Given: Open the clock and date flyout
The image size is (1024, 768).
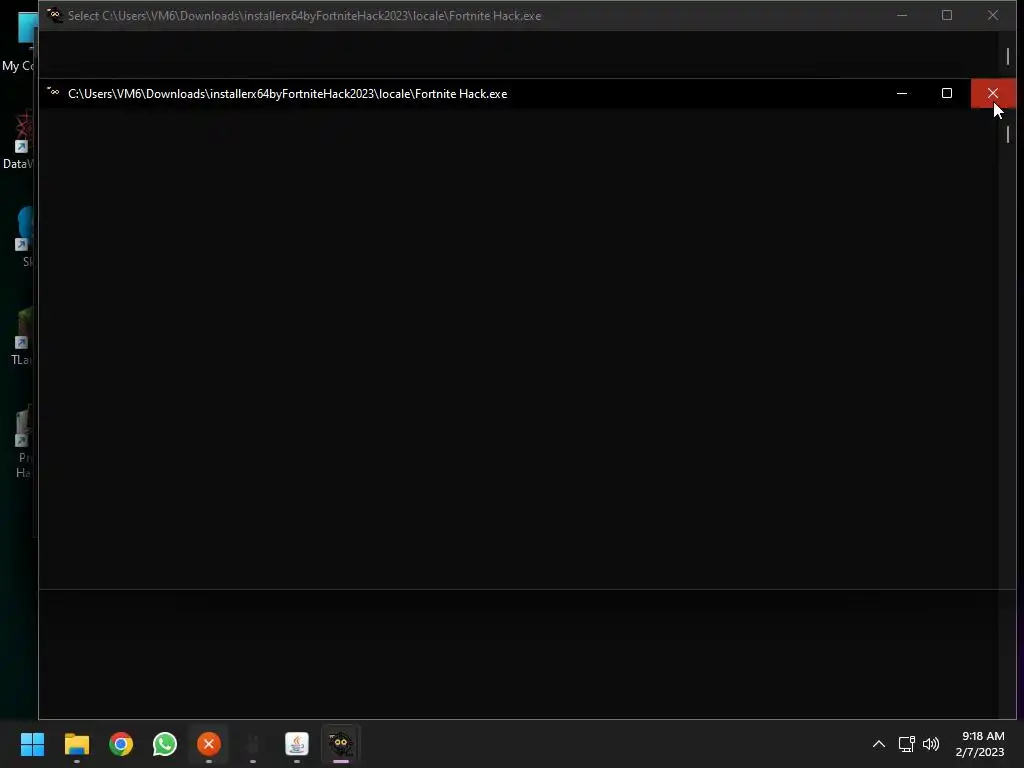Looking at the screenshot, I should pyautogui.click(x=980, y=744).
